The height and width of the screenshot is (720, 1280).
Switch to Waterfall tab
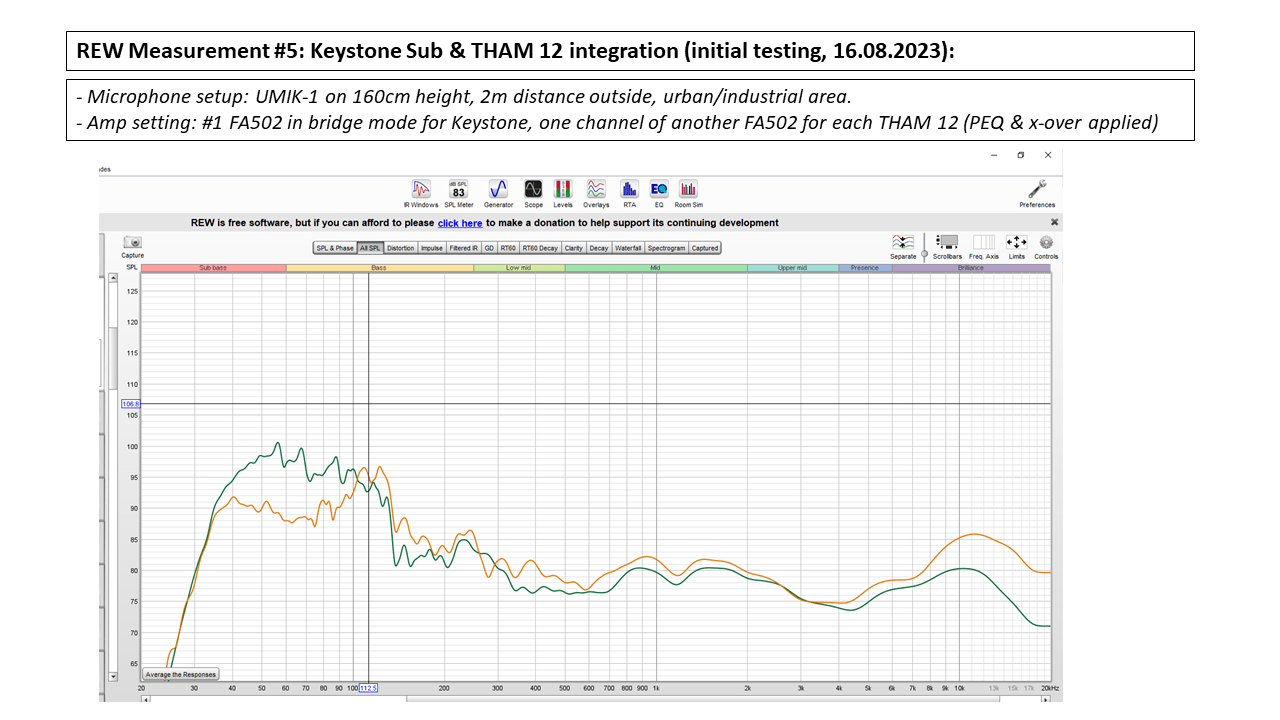pyautogui.click(x=628, y=248)
